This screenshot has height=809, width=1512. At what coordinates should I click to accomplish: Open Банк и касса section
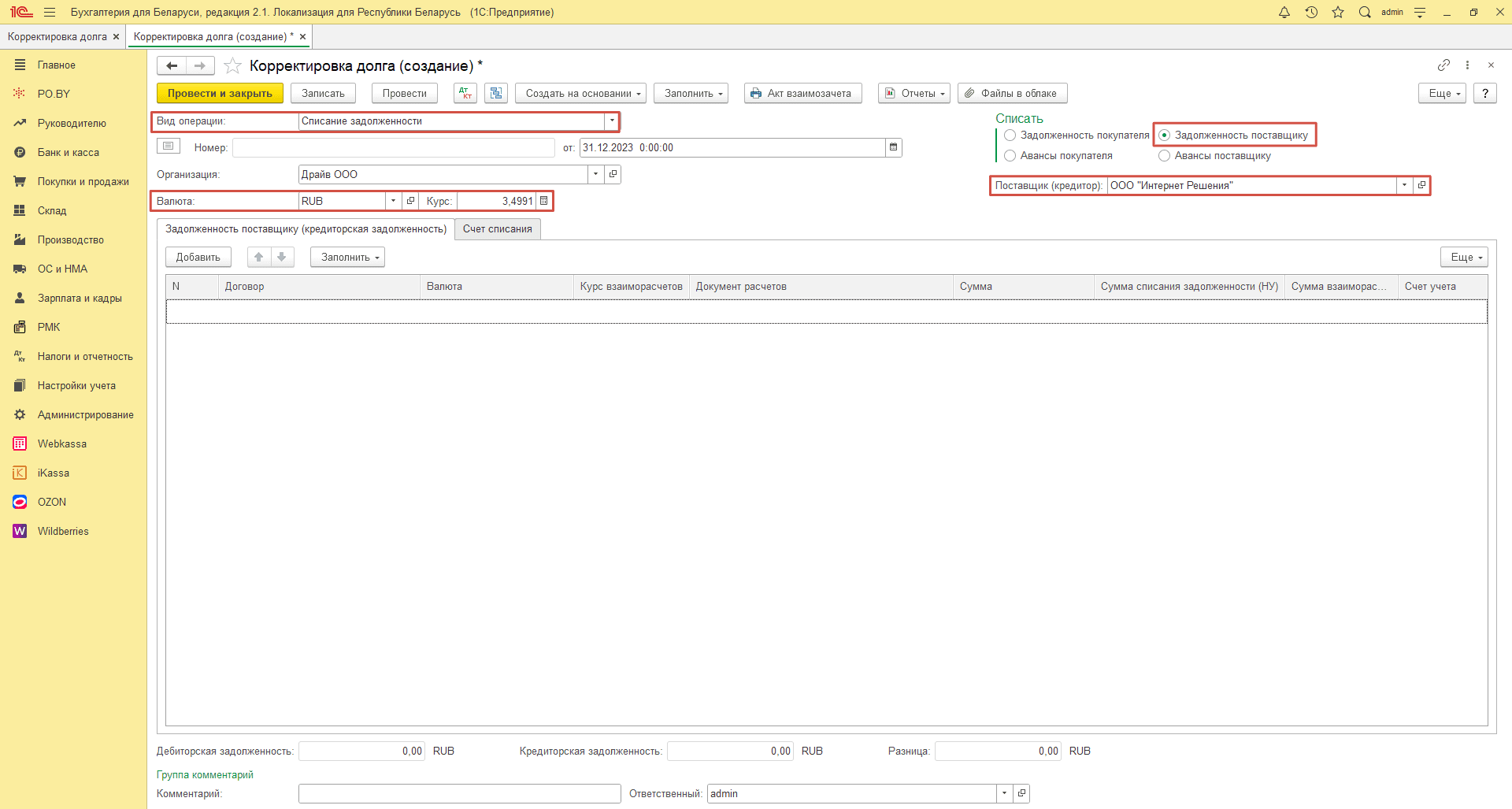pyautogui.click(x=69, y=152)
